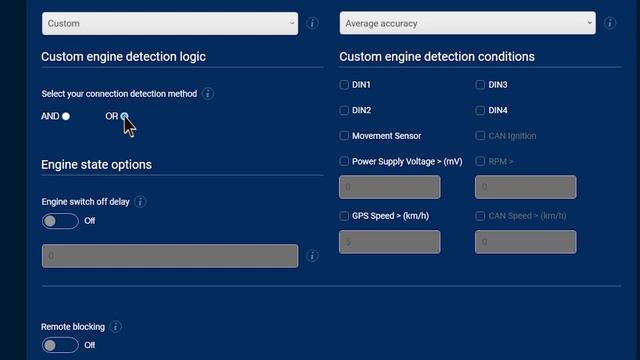This screenshot has height=360, width=640.
Task: Toggle Engine switch off delay switch
Action: [60, 221]
